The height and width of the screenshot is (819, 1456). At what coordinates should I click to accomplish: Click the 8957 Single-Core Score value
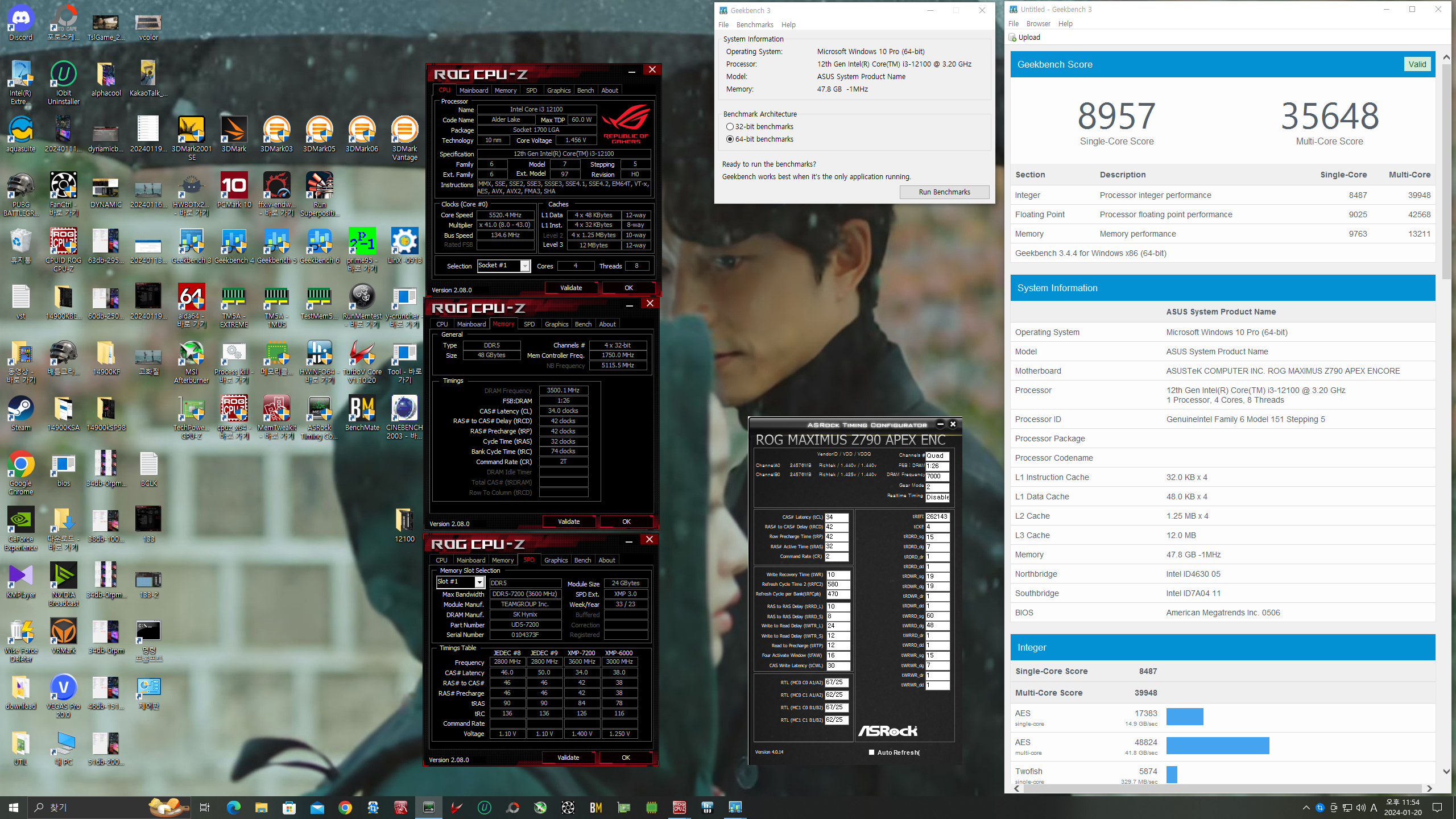tap(1116, 116)
